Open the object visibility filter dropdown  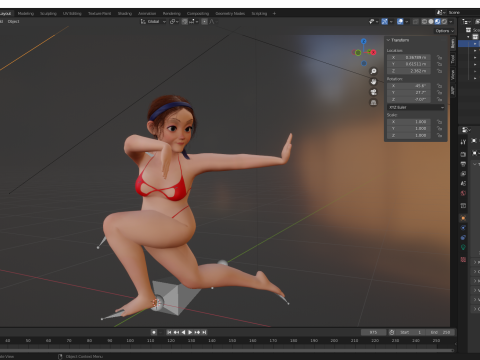click(x=373, y=22)
